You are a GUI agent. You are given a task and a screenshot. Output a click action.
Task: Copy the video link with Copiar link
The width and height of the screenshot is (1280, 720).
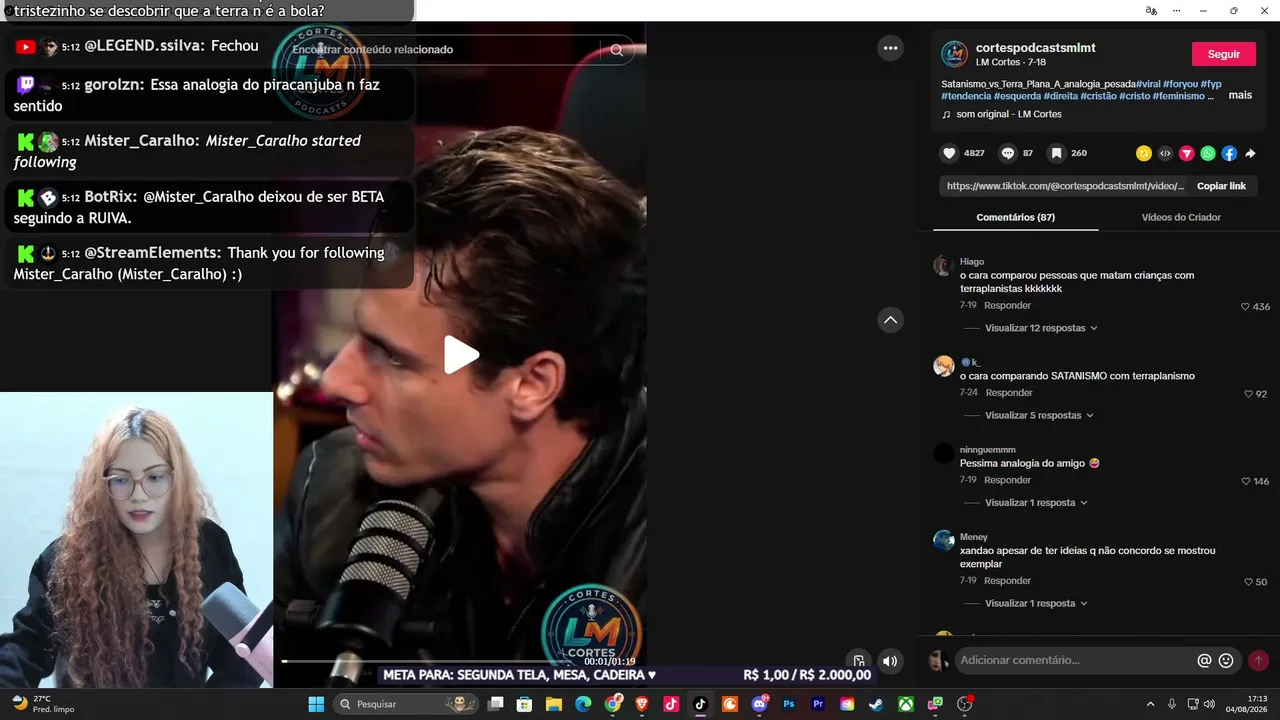coord(1221,186)
